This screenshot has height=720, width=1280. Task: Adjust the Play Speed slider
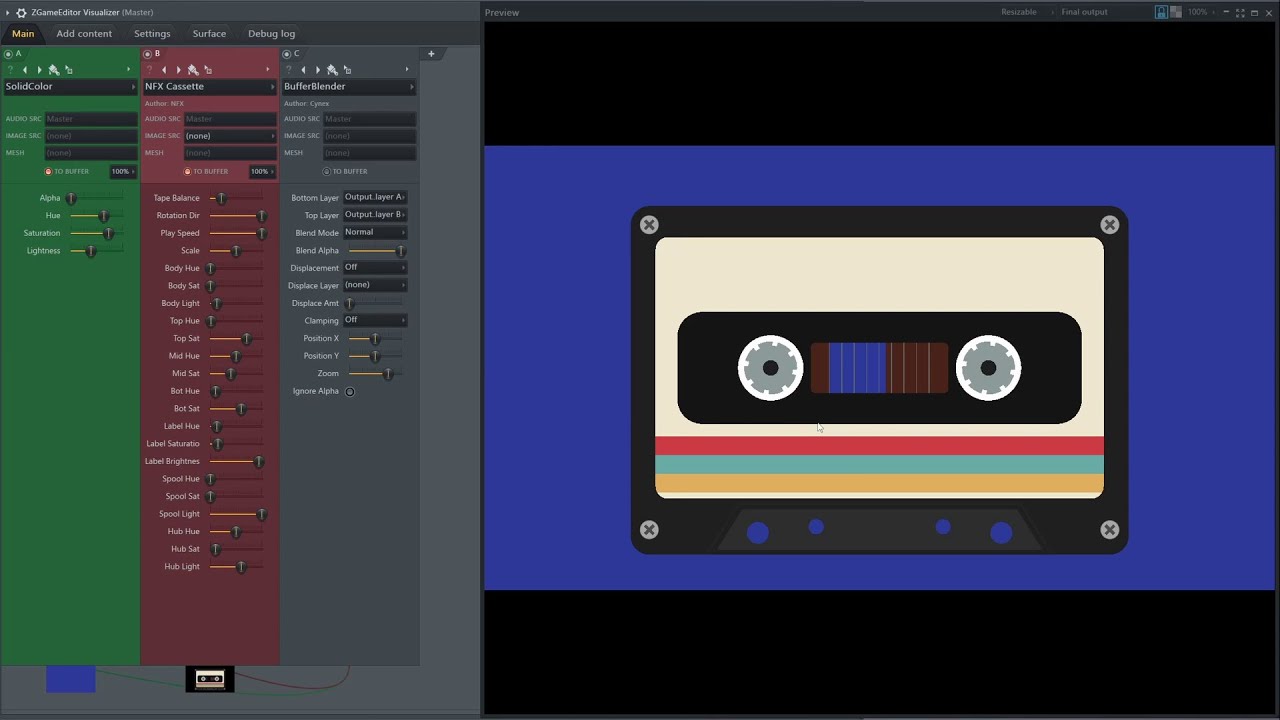click(x=237, y=233)
